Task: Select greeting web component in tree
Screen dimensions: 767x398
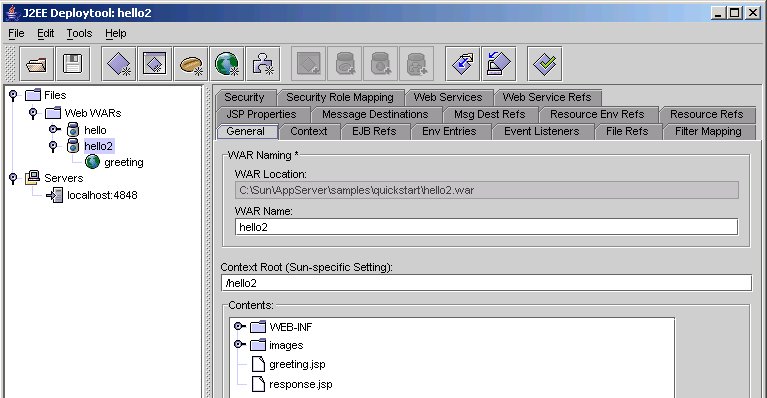Action: pyautogui.click(x=124, y=162)
